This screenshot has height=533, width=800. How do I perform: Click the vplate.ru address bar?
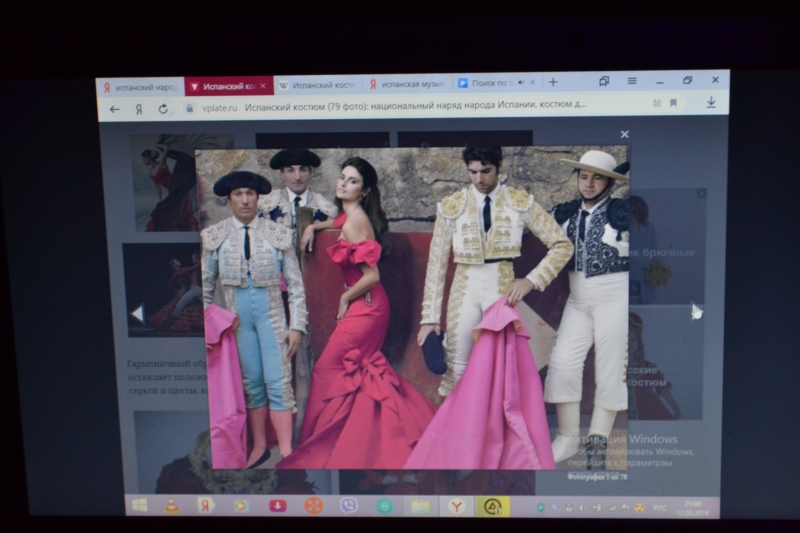coord(416,106)
